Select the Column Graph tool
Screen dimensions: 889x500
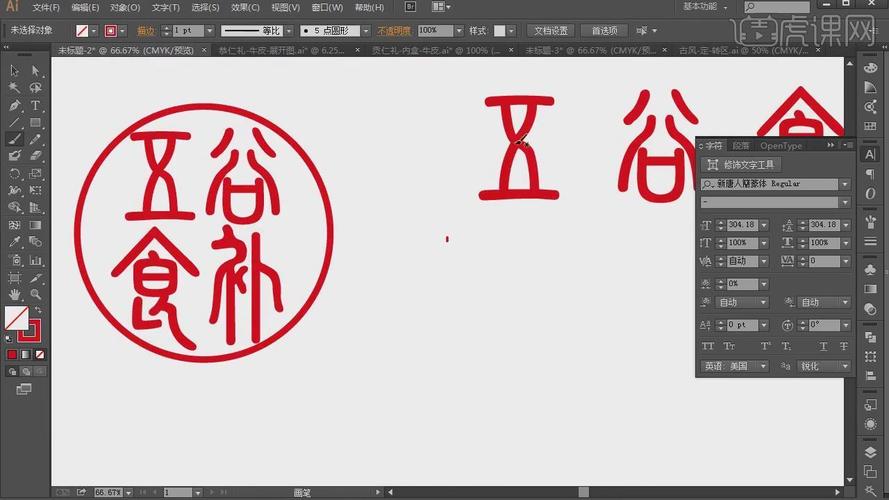pyautogui.click(x=35, y=260)
